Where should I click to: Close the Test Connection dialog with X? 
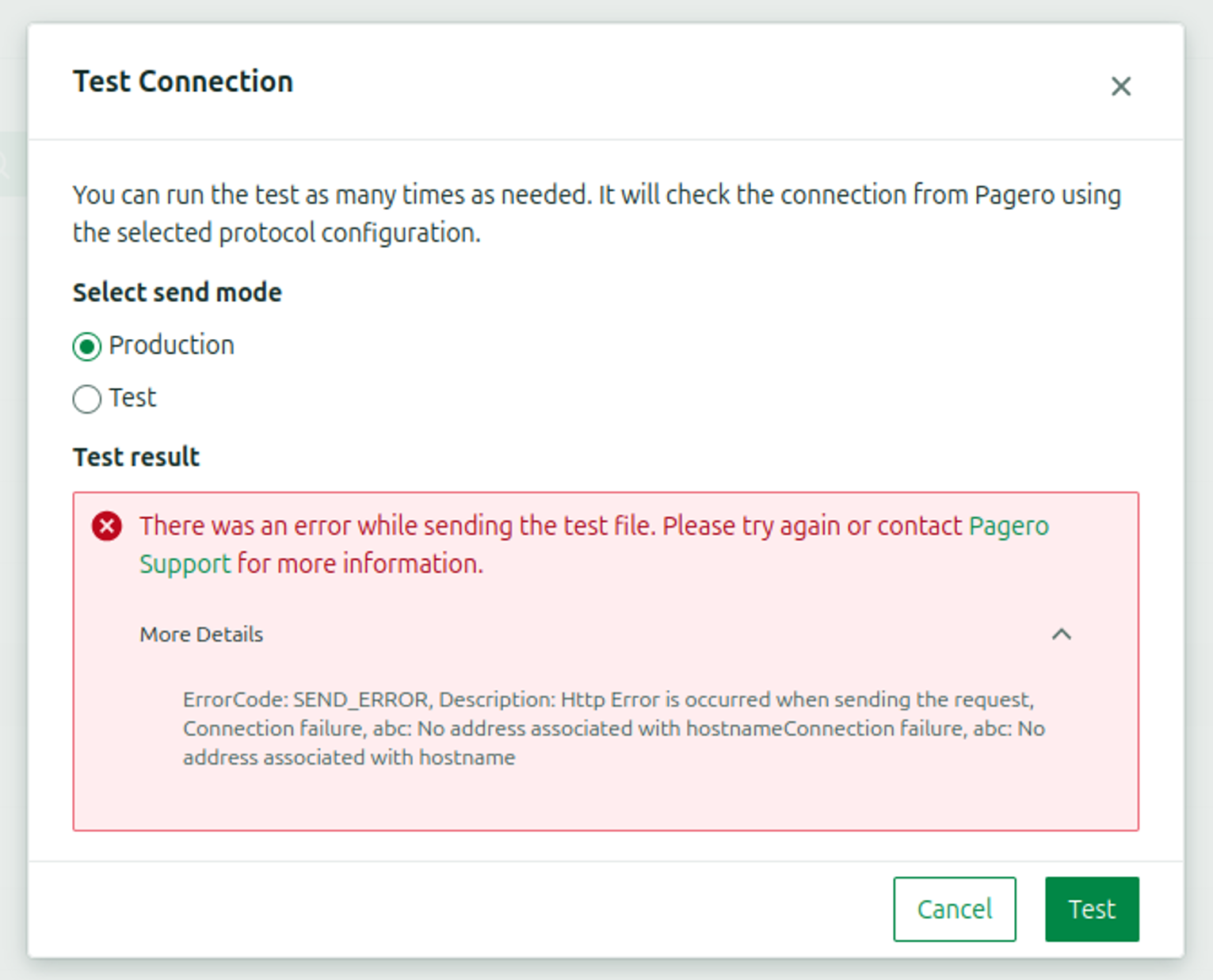[x=1120, y=86]
